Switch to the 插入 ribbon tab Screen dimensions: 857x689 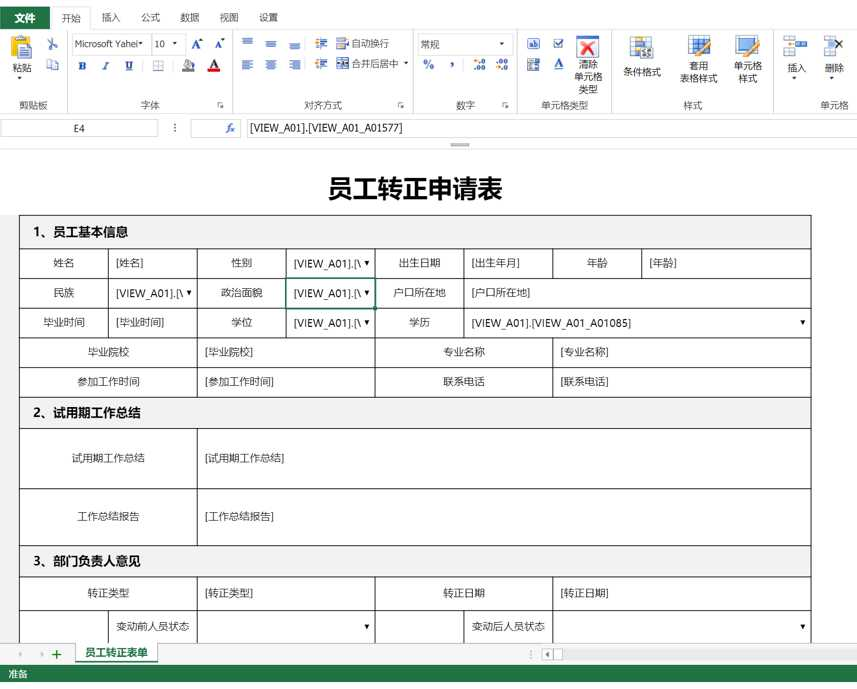point(110,17)
